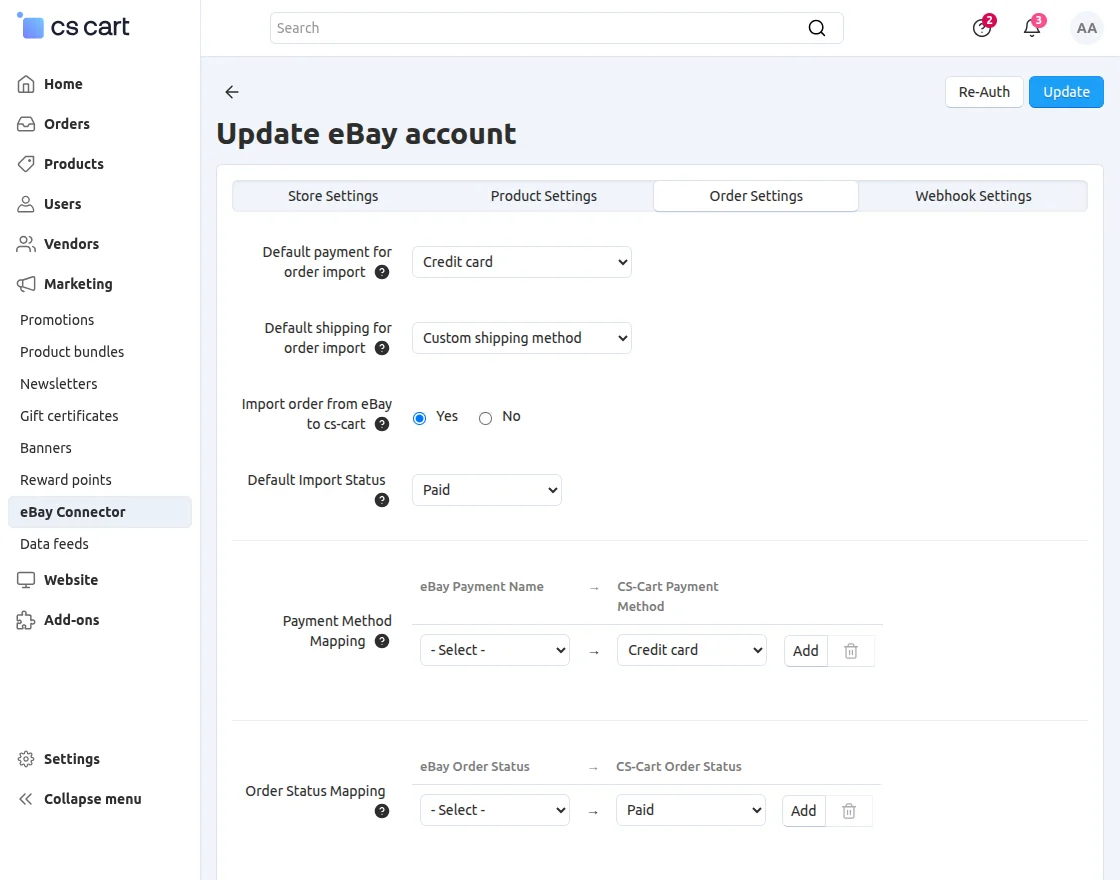The width and height of the screenshot is (1120, 880).
Task: Switch to the Product Settings tab
Action: [544, 196]
